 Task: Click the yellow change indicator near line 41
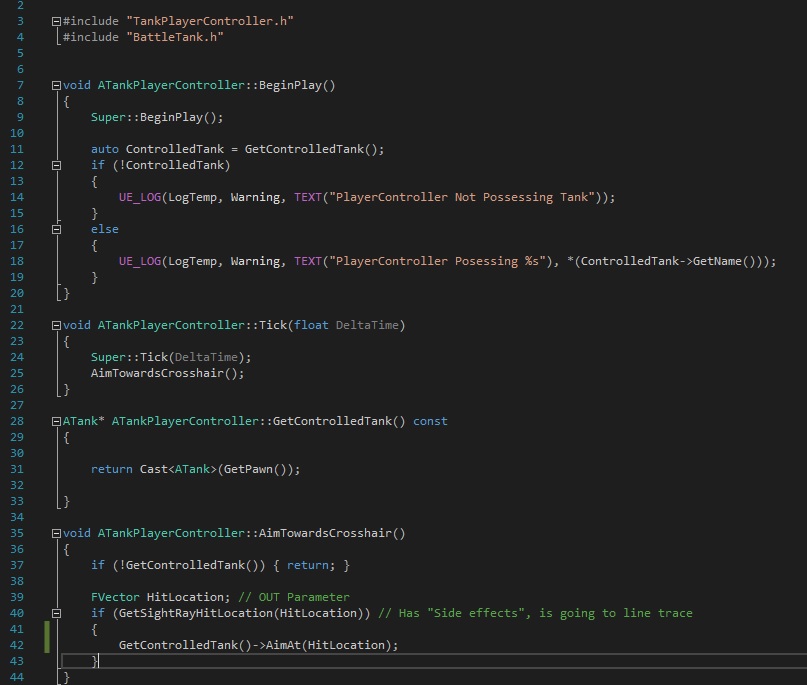pos(45,639)
